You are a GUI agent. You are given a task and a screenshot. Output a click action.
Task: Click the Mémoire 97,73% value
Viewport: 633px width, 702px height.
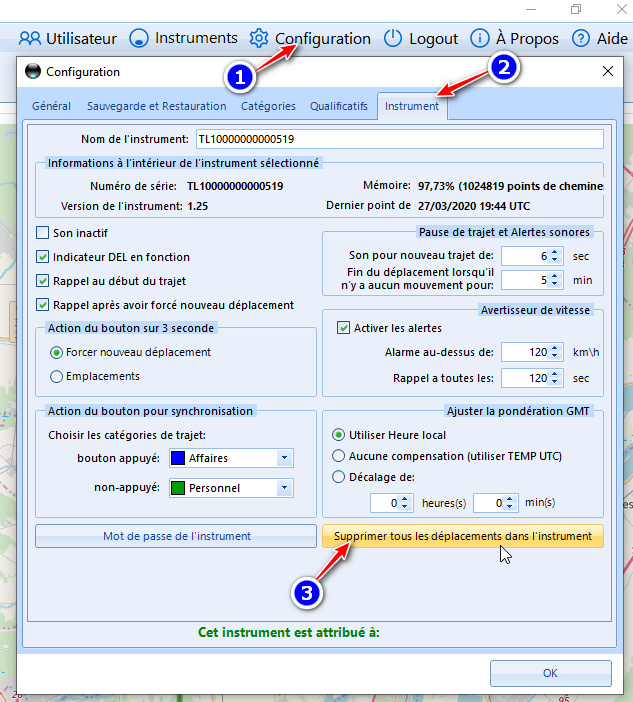coord(510,186)
